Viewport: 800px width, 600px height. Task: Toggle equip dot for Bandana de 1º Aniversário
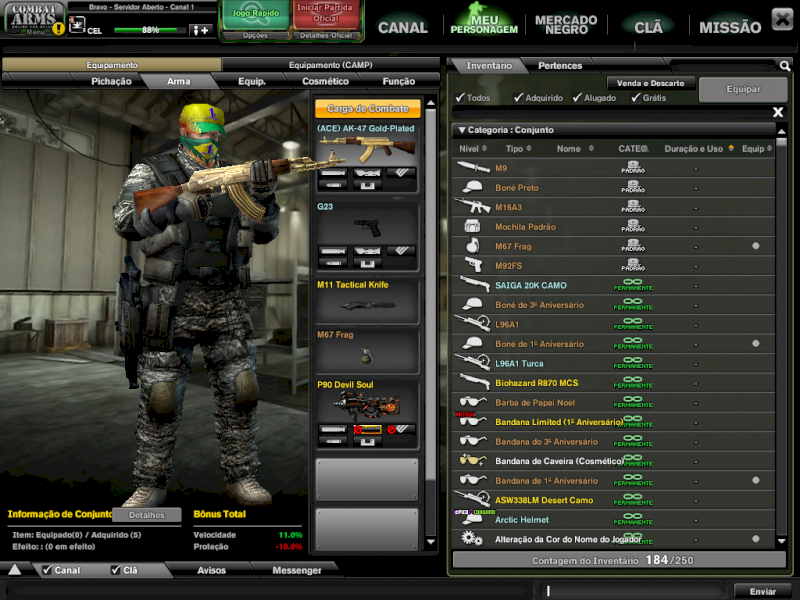pos(756,480)
